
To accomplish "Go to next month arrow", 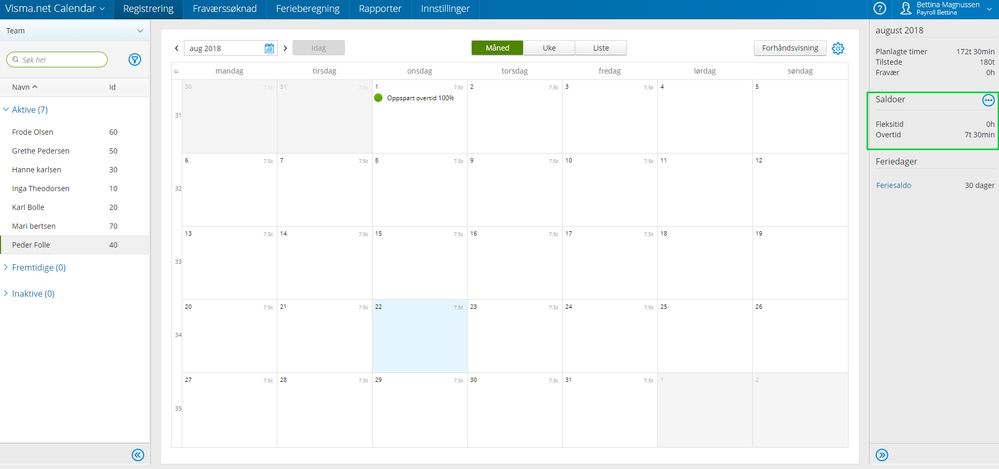I will click(285, 48).
